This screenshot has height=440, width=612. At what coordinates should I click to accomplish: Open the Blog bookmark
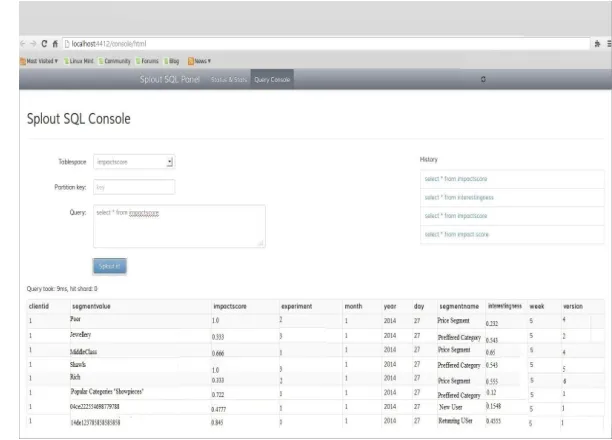[171, 61]
